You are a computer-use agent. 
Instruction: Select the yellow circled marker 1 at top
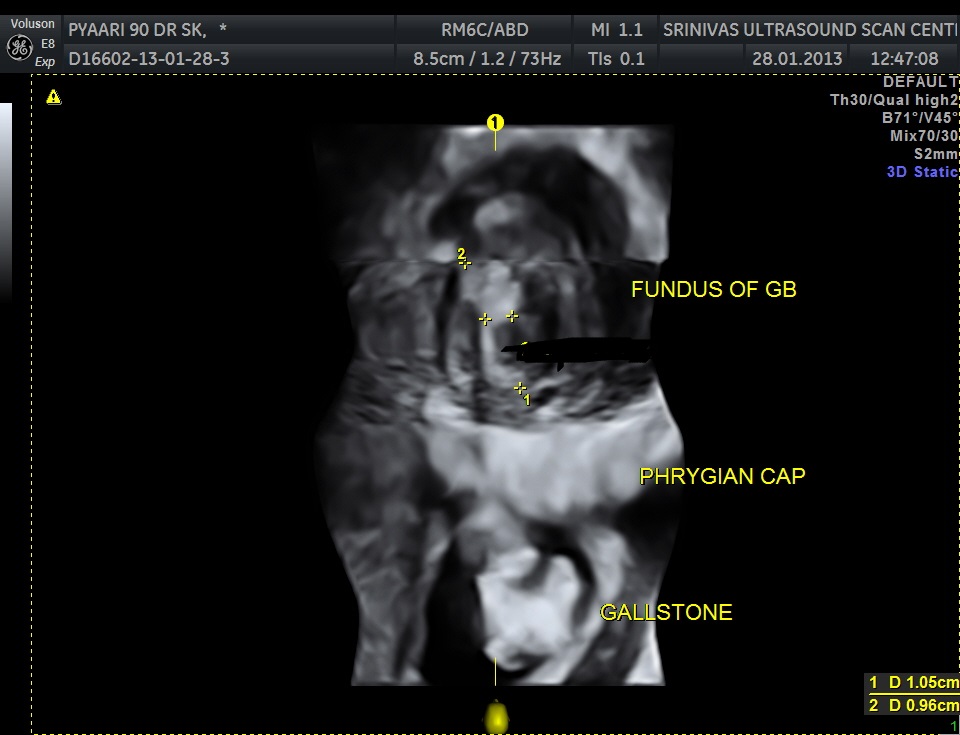click(495, 123)
